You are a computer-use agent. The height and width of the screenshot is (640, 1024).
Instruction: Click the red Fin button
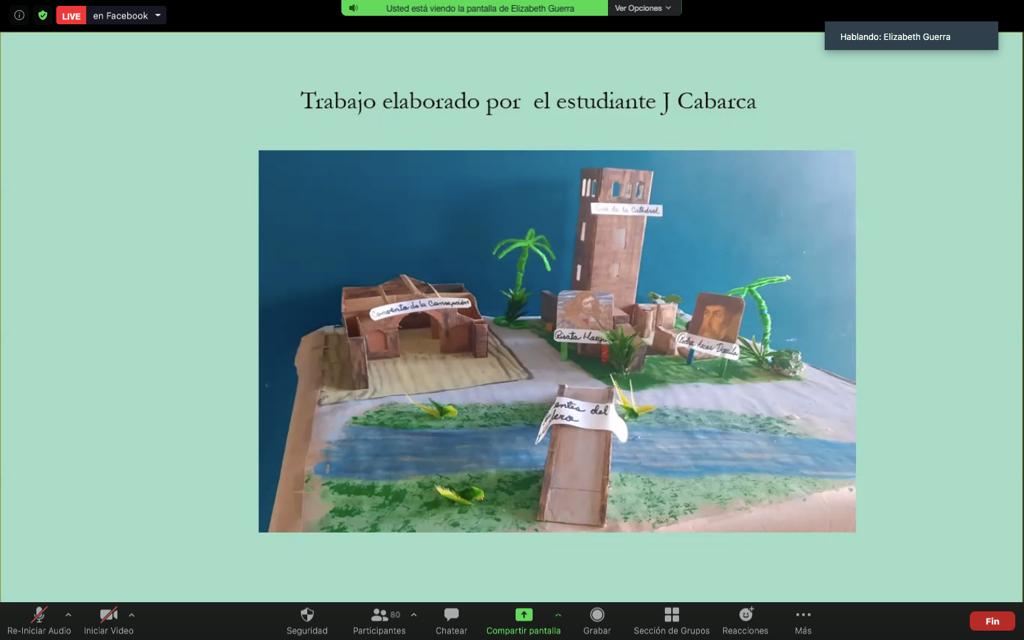click(992, 621)
